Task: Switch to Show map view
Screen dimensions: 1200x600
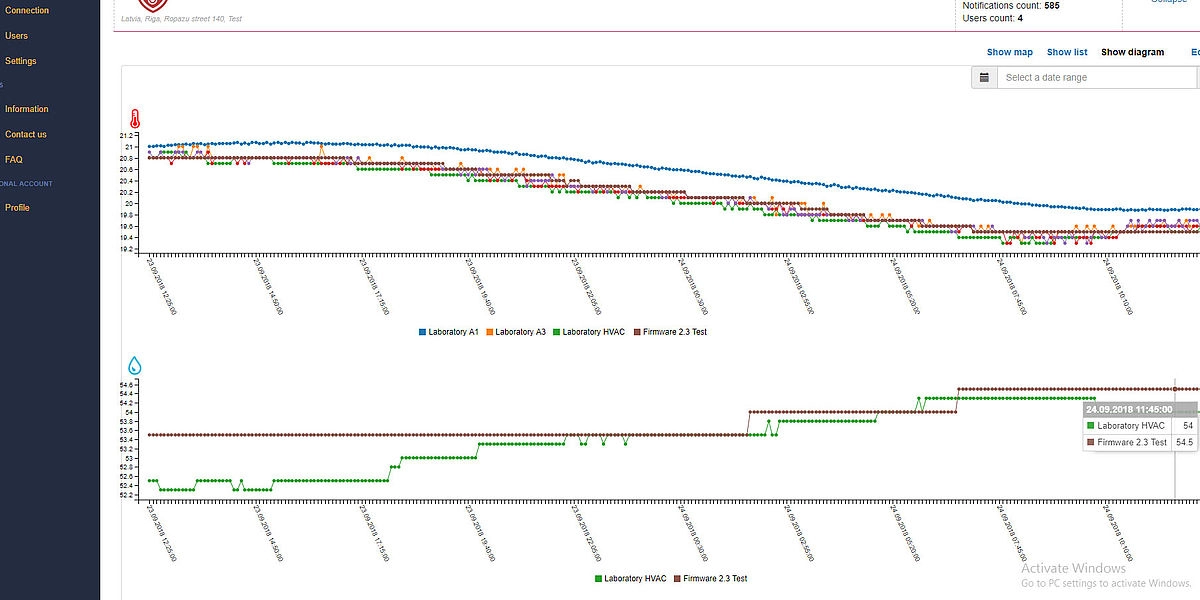Action: point(1009,52)
